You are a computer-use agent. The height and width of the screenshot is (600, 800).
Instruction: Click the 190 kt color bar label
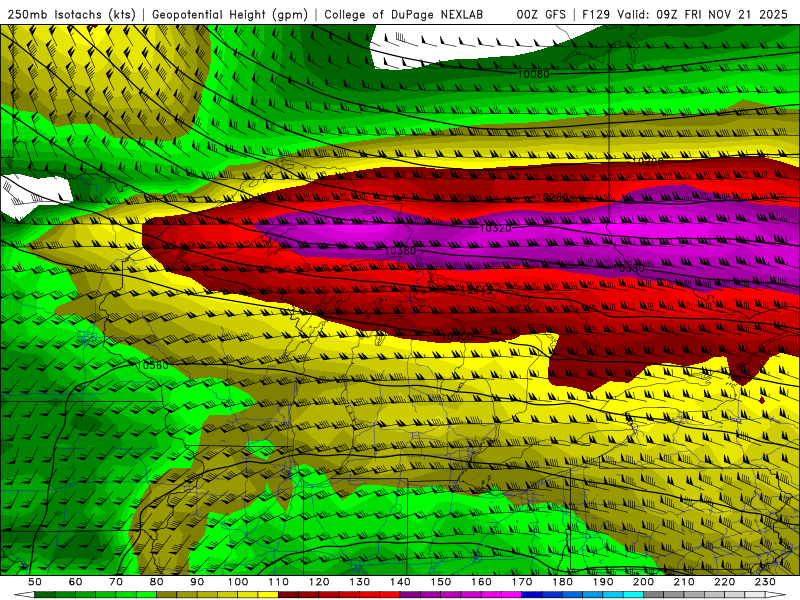[603, 582]
